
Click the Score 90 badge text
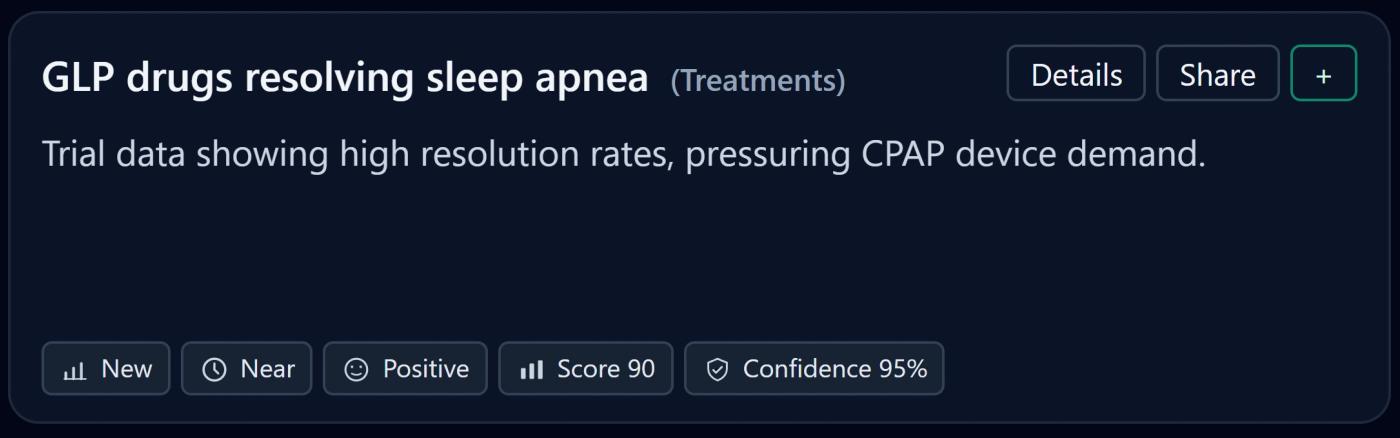coord(605,369)
